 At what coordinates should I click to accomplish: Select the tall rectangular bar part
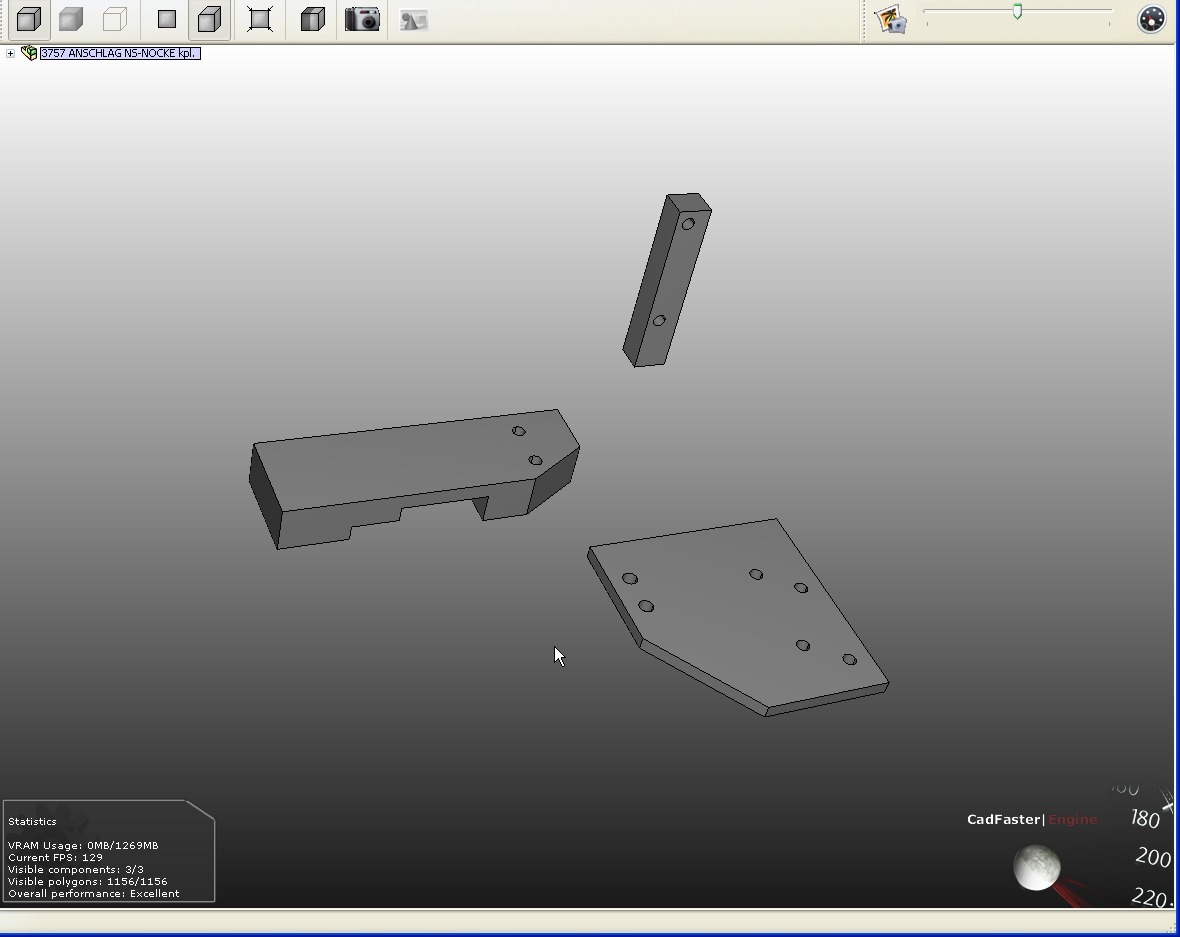[667, 280]
